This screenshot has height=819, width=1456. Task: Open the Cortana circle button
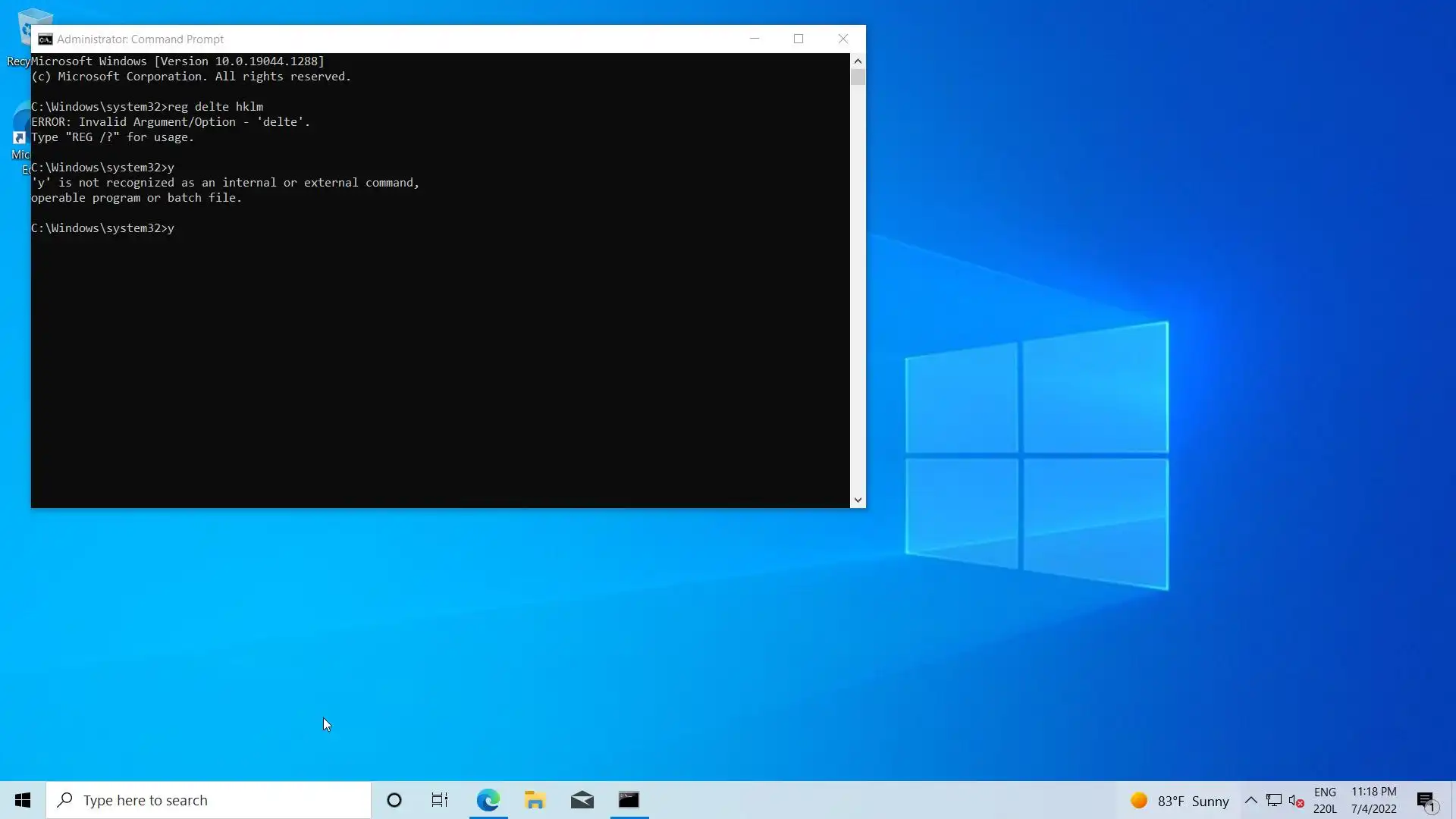click(394, 800)
